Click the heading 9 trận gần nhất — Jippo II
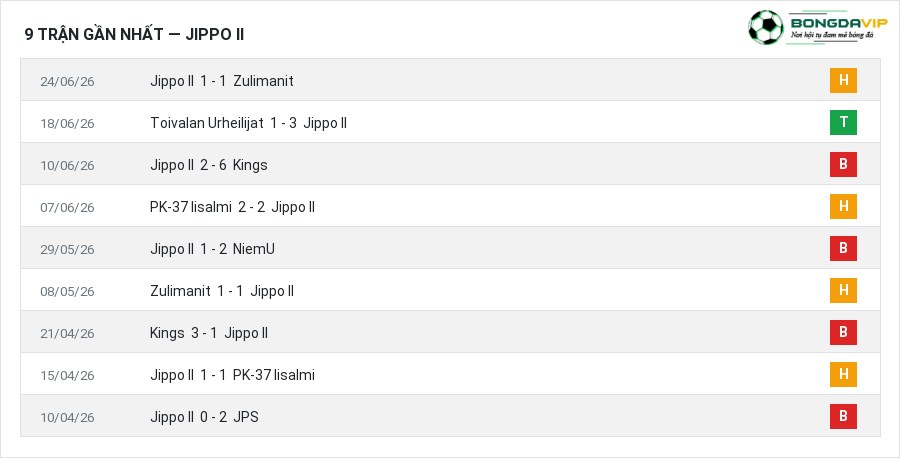 coord(134,34)
